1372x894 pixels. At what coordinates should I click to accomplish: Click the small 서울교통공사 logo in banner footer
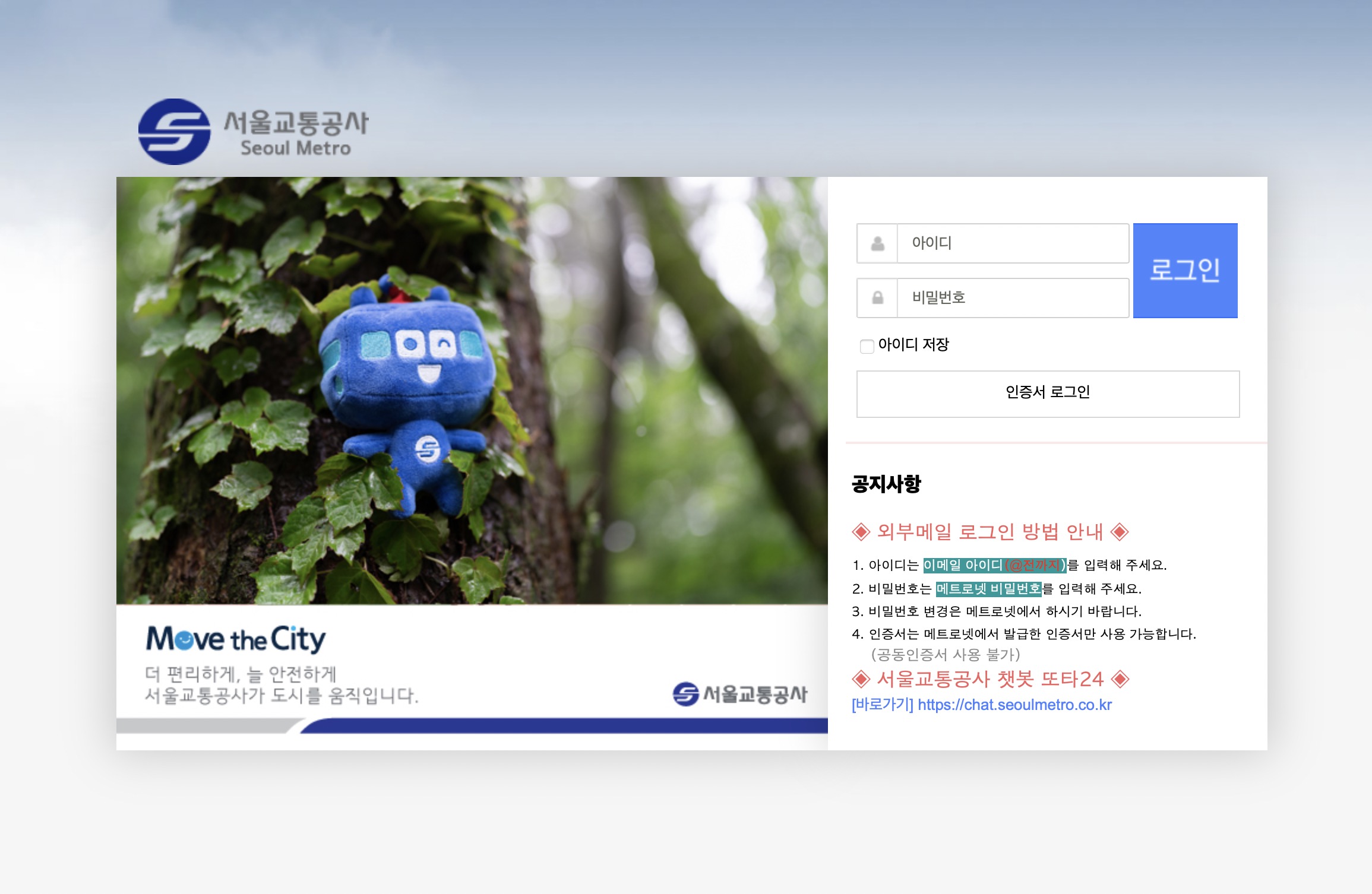(x=740, y=694)
